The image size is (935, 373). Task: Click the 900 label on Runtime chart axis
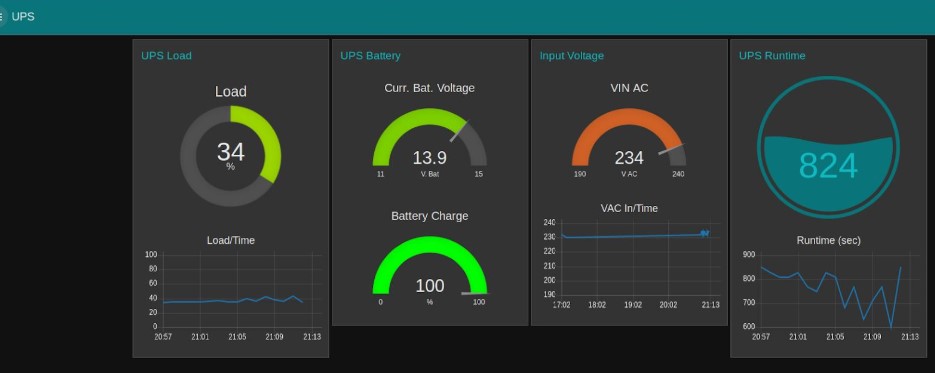click(749, 254)
